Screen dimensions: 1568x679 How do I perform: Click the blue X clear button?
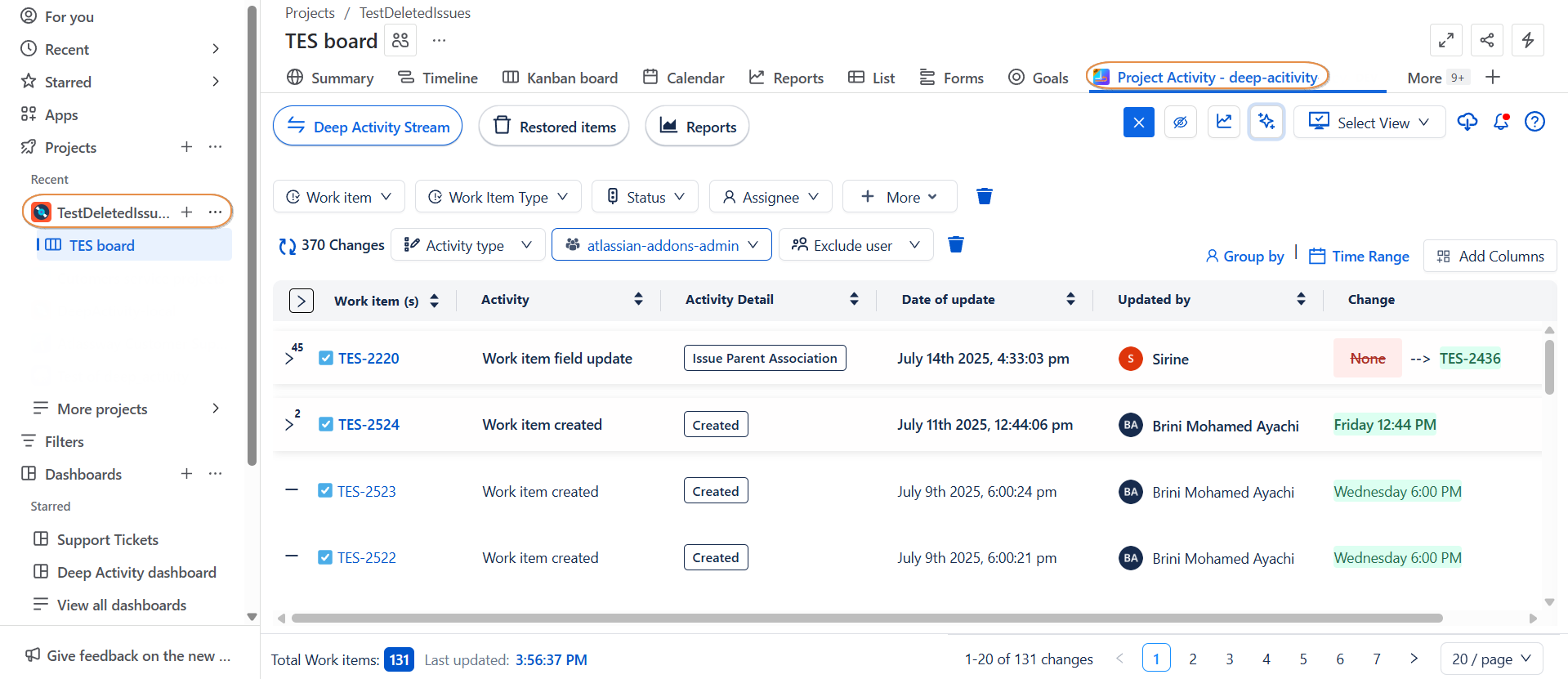(x=1138, y=123)
